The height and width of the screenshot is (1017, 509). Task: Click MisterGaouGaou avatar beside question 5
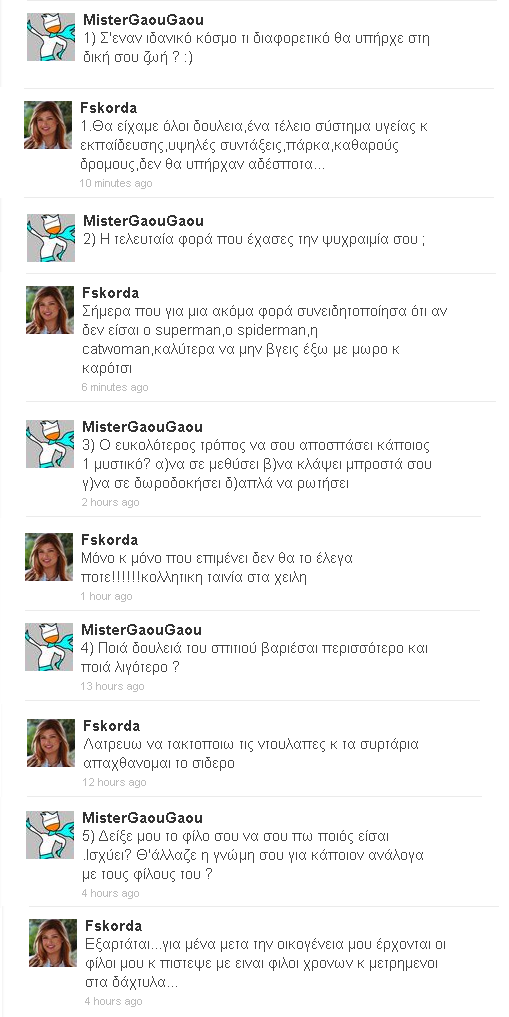point(50,835)
